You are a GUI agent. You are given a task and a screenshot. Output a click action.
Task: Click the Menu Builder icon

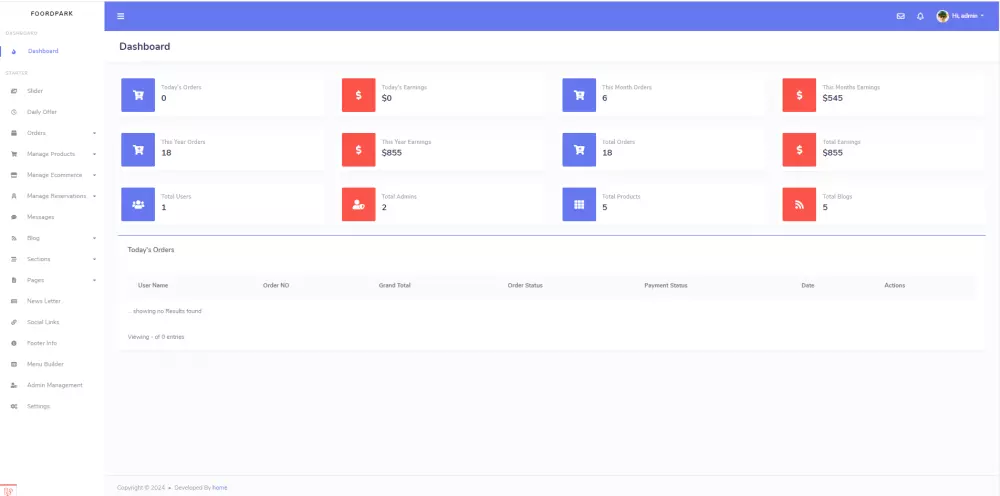coord(13,364)
